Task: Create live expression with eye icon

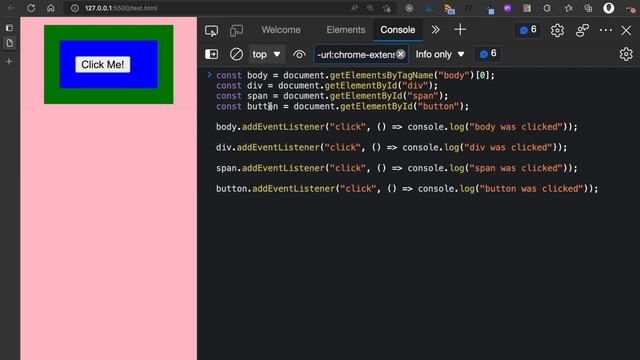Action: click(x=299, y=55)
